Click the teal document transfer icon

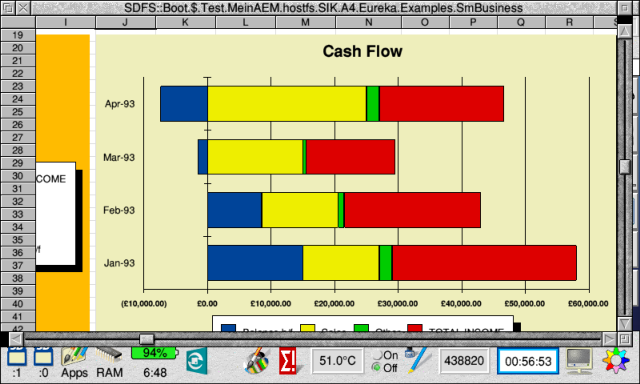click(x=197, y=360)
